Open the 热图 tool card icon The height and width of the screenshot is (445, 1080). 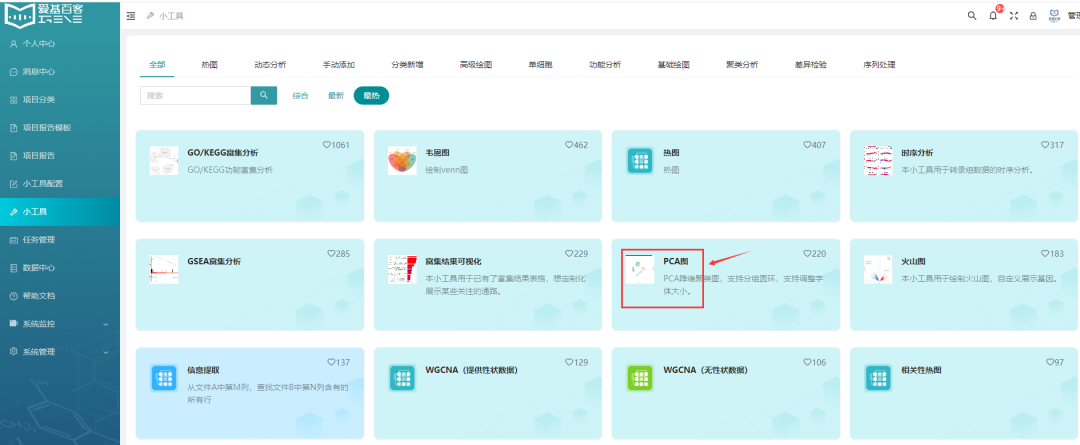(640, 161)
